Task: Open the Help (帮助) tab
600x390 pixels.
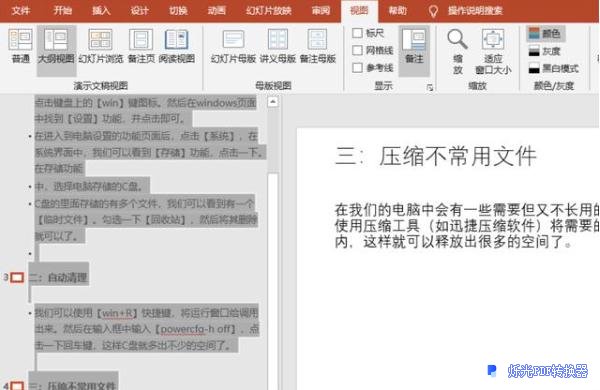Action: [398, 10]
